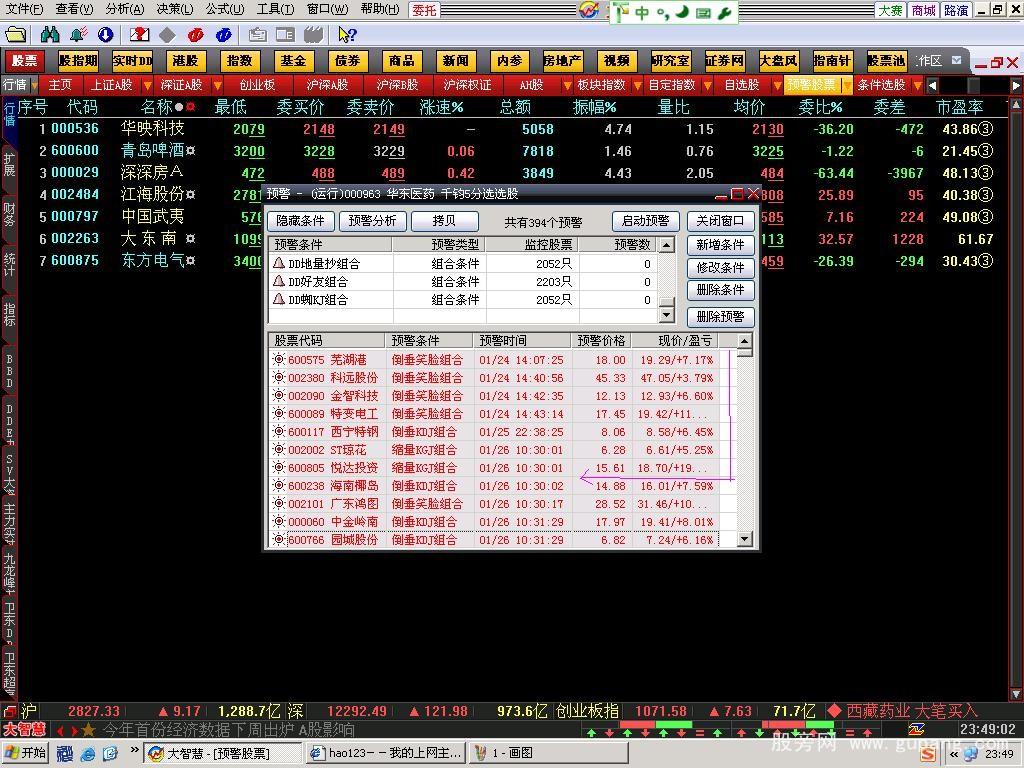The width and height of the screenshot is (1024, 768).
Task: Click the 删除预警 button
Action: (720, 317)
